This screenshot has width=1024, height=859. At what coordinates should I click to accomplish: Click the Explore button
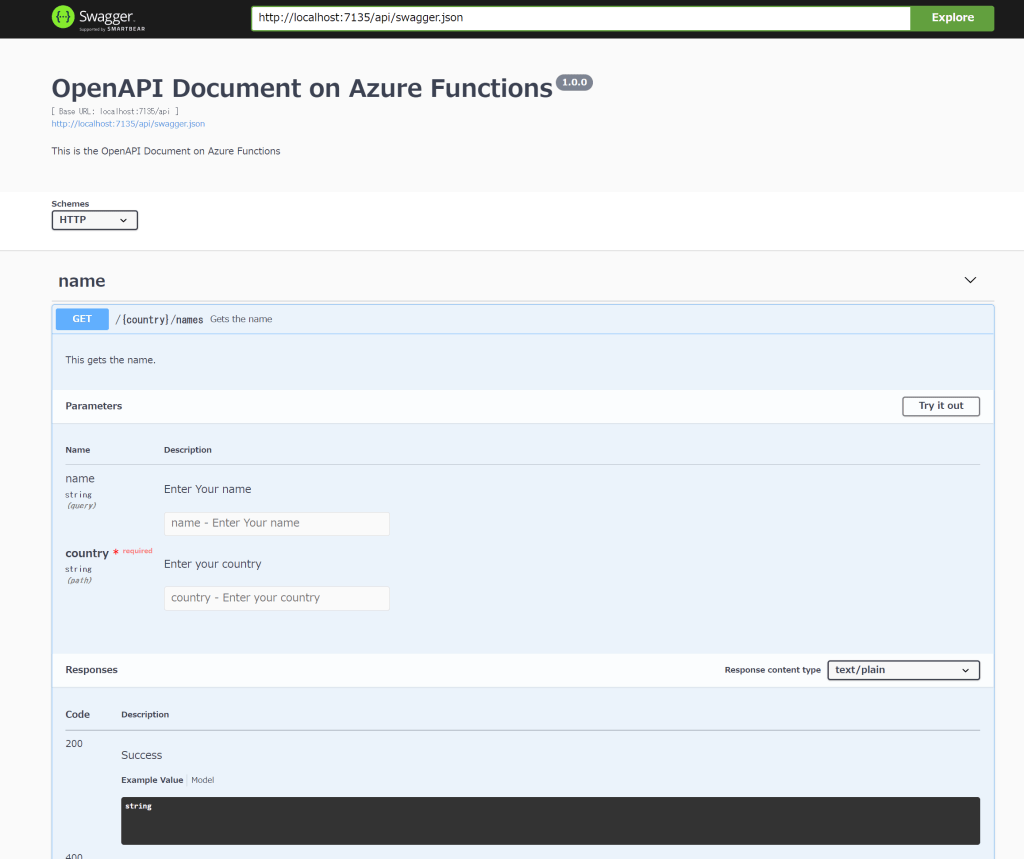950,17
